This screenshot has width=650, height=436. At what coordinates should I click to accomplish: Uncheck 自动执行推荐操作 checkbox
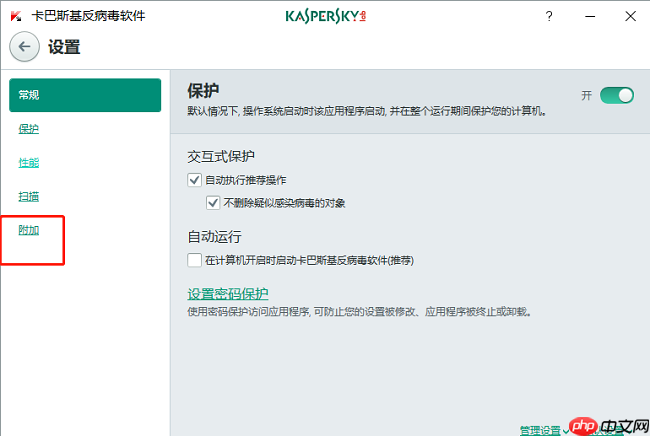[194, 180]
